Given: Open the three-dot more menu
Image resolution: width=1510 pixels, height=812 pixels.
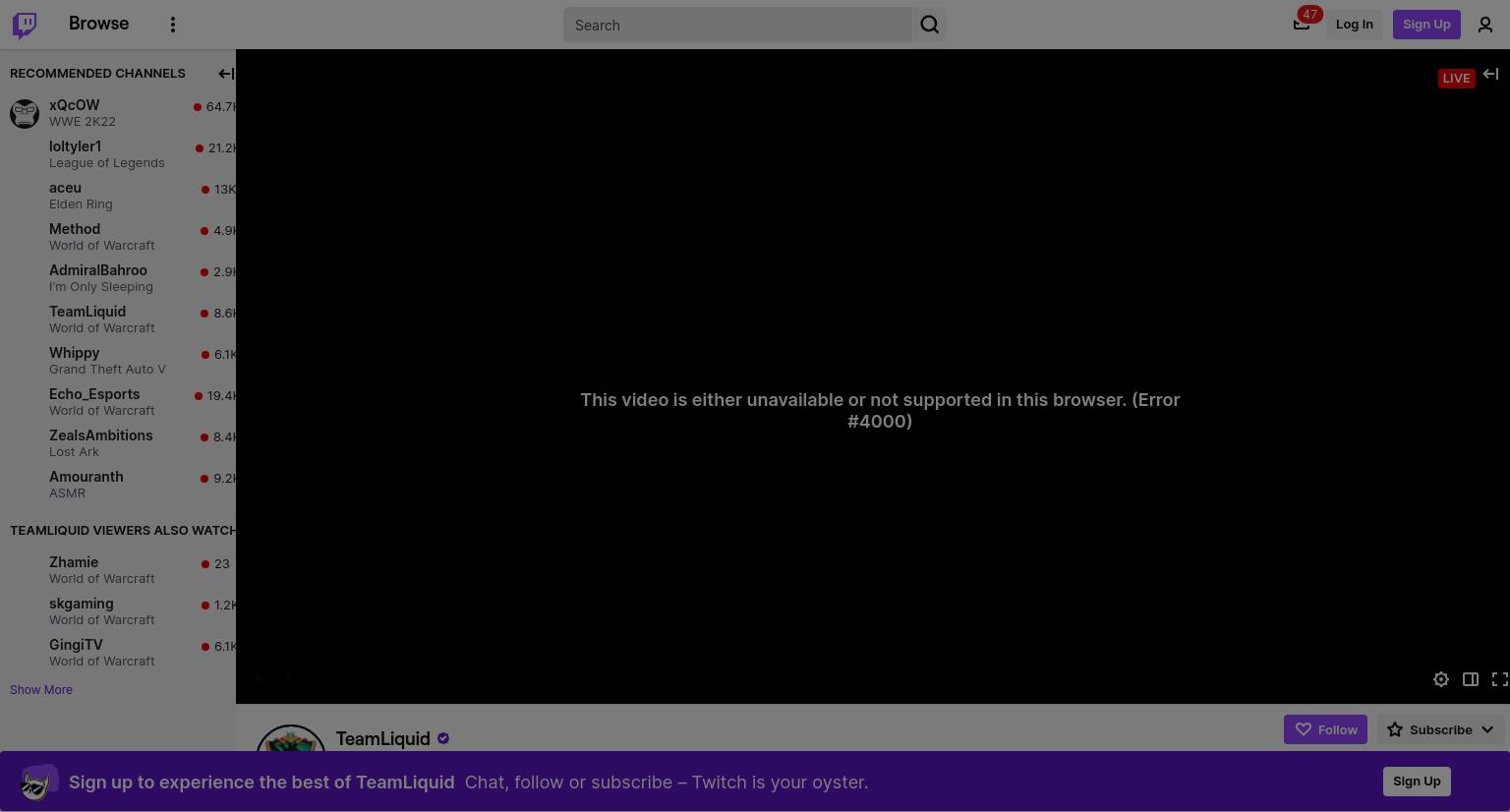Looking at the screenshot, I should click(x=173, y=25).
